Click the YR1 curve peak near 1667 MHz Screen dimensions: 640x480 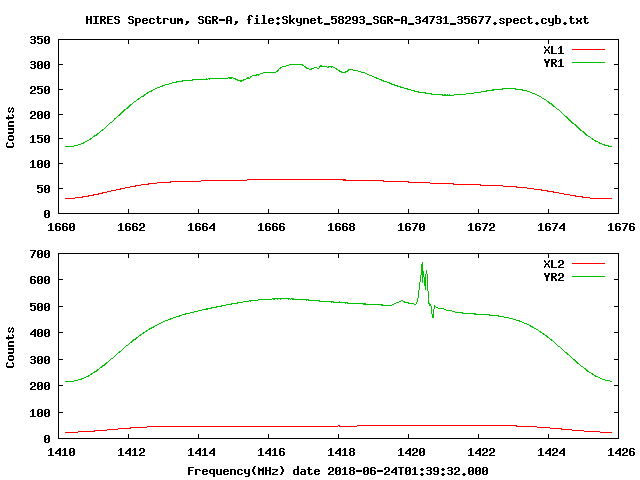point(296,64)
